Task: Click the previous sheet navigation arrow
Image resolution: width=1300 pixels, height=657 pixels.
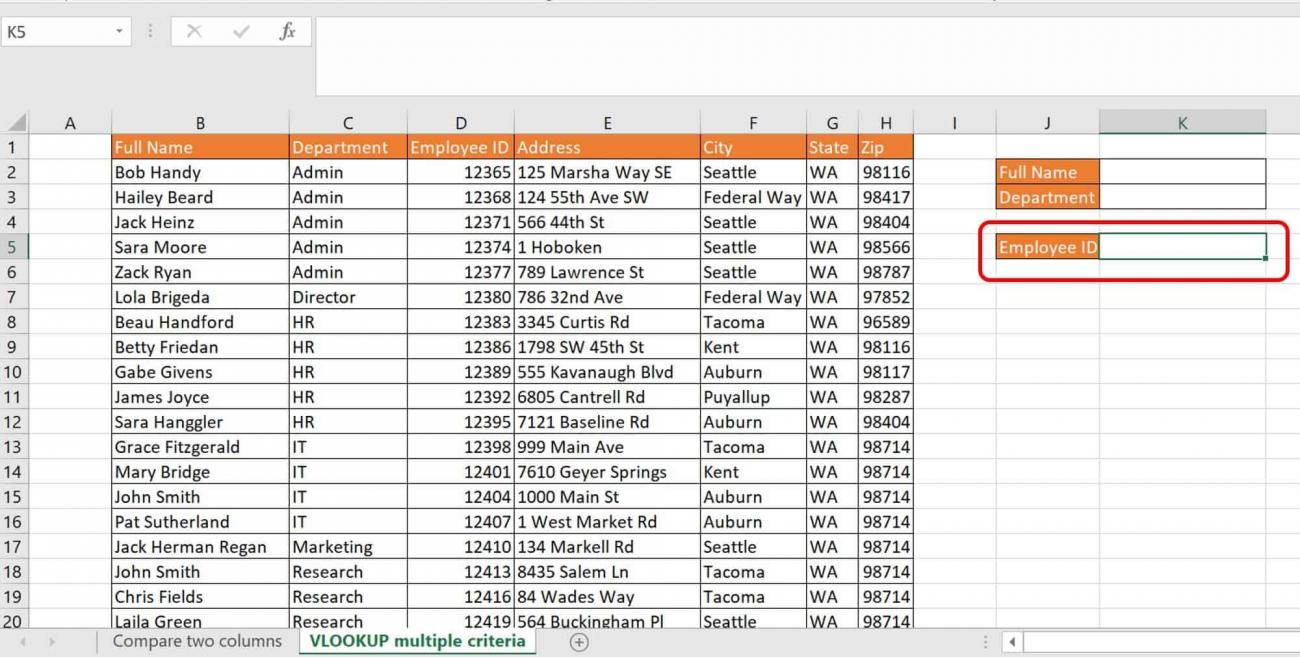Action: [23, 642]
